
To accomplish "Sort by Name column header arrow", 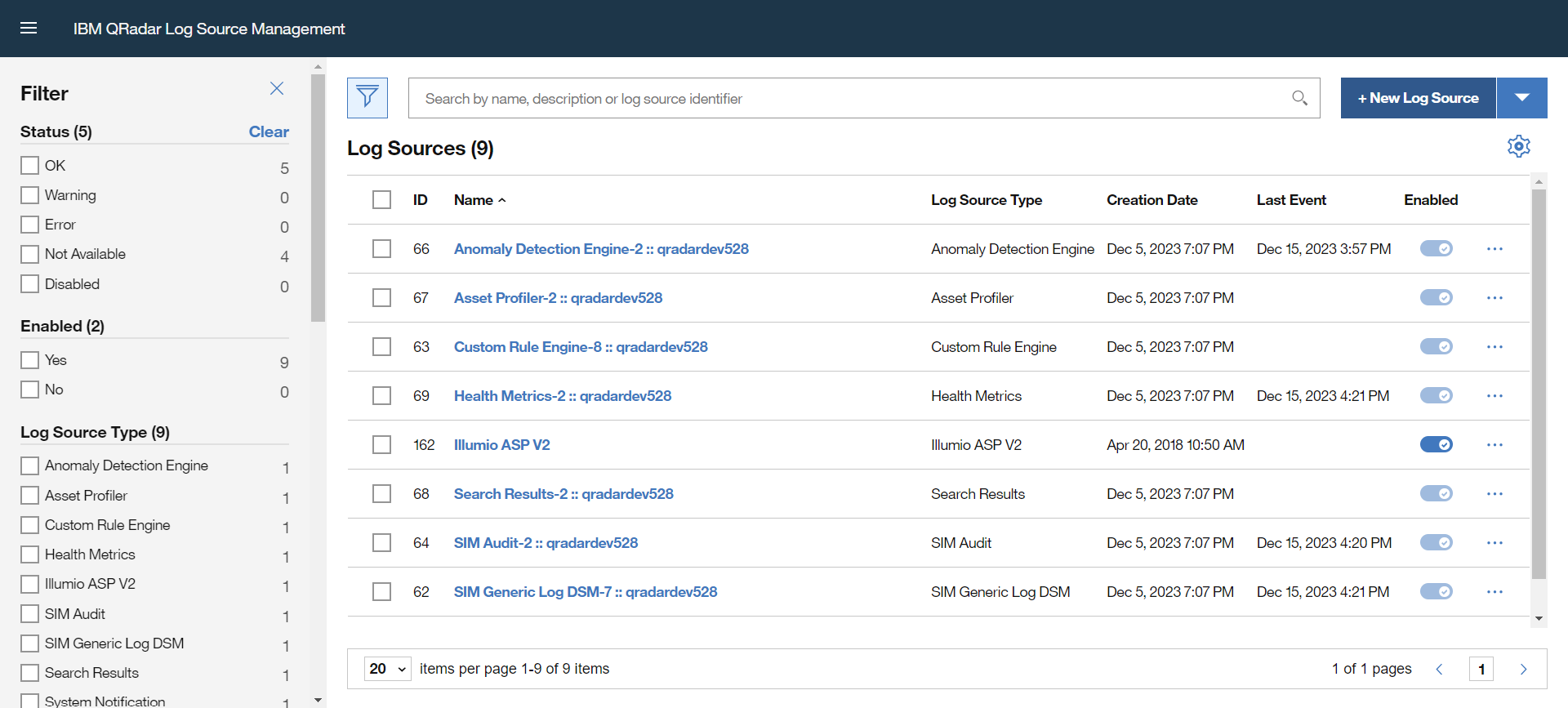I will 502,200.
